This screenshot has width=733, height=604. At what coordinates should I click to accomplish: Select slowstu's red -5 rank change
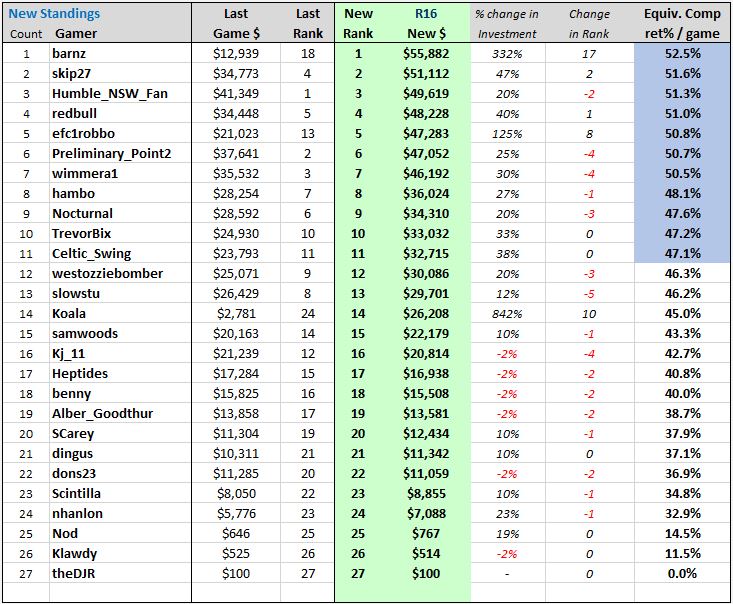[589, 294]
